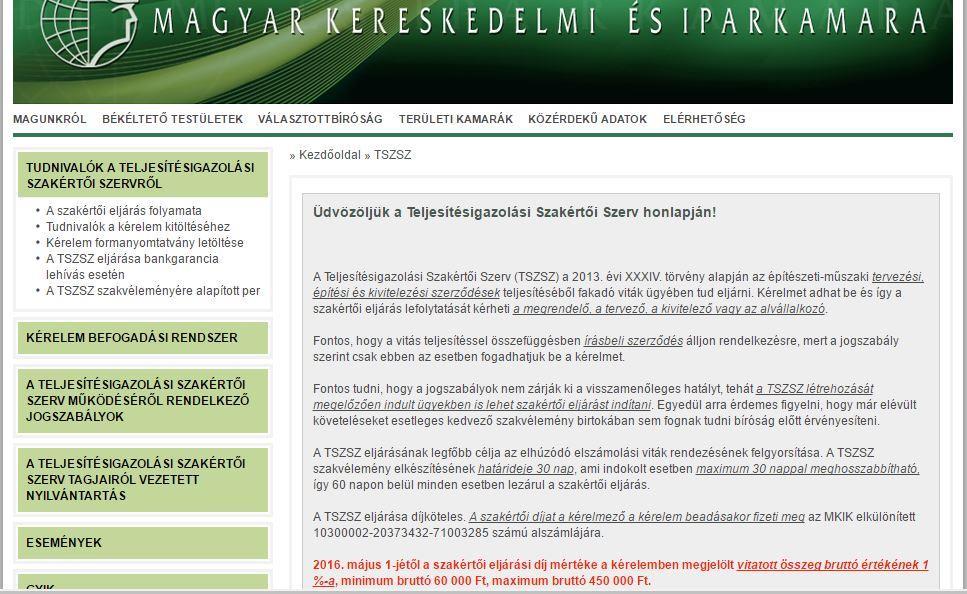
Task: Click the 'Üdvözöljük a Teljesítésigazolási Szakértői Szerv honlapján!' heading
Action: point(514,212)
